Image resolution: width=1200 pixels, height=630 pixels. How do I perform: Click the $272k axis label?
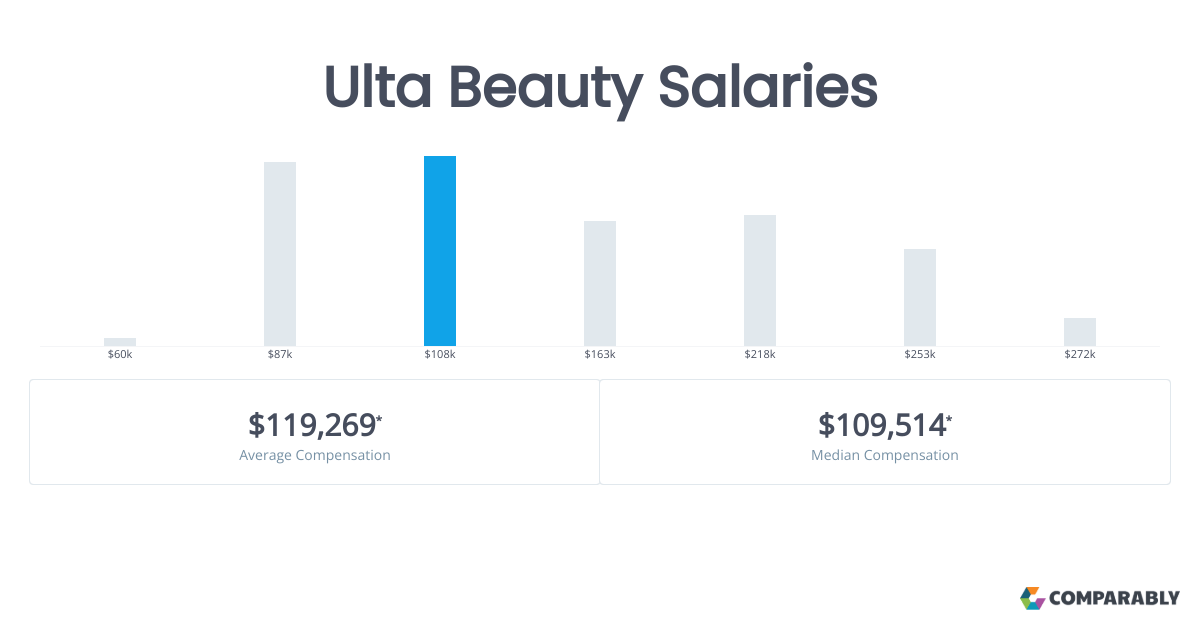pos(1080,355)
